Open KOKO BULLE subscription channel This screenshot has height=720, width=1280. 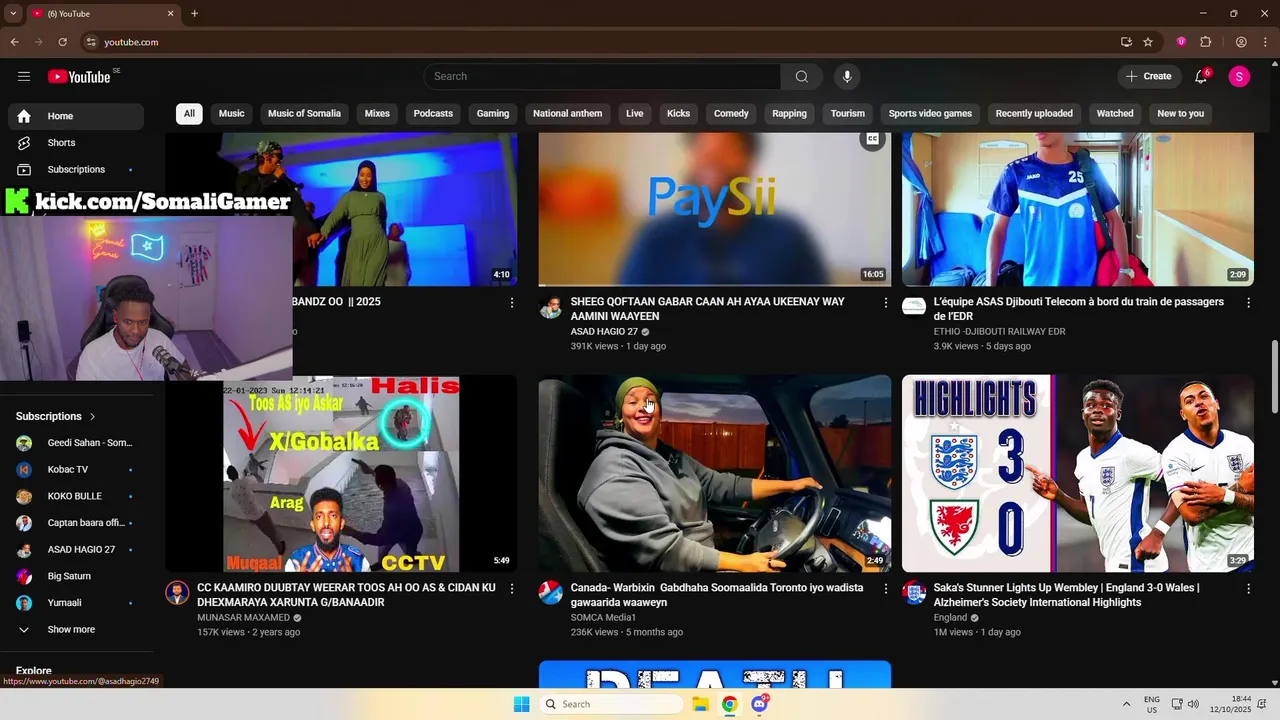(76, 496)
